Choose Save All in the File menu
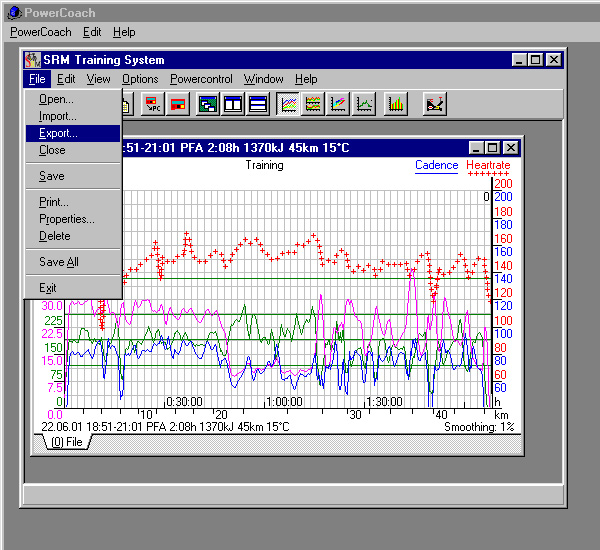The width and height of the screenshot is (600, 550). click(x=73, y=262)
